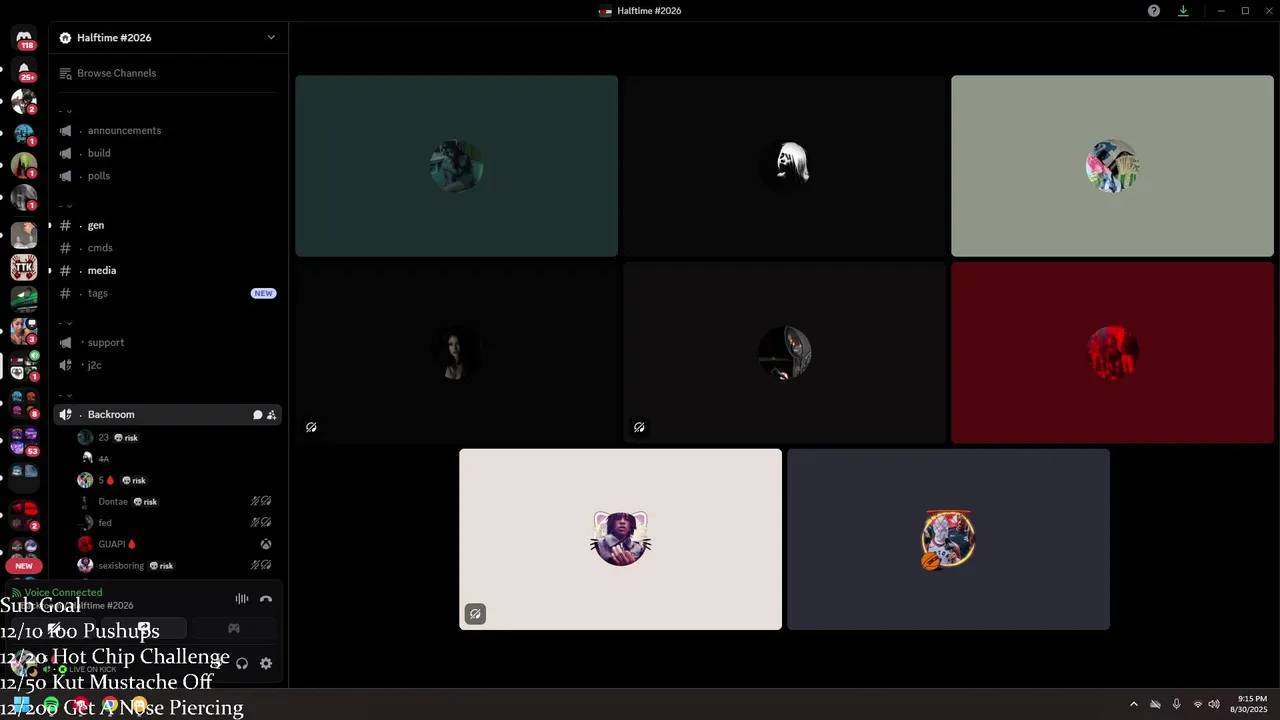
Task: Click Xbox icon beside GUAPI
Action: (266, 544)
